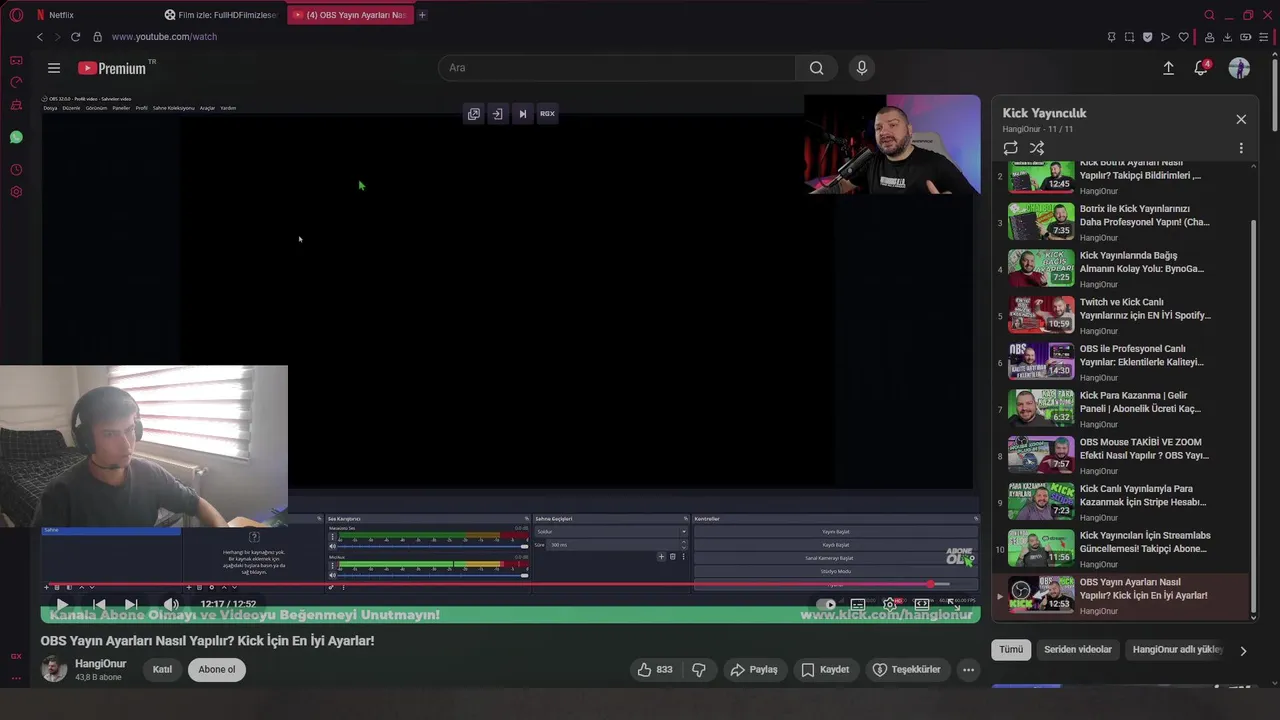Open more actions menu below video
The width and height of the screenshot is (1280, 720).
968,670
